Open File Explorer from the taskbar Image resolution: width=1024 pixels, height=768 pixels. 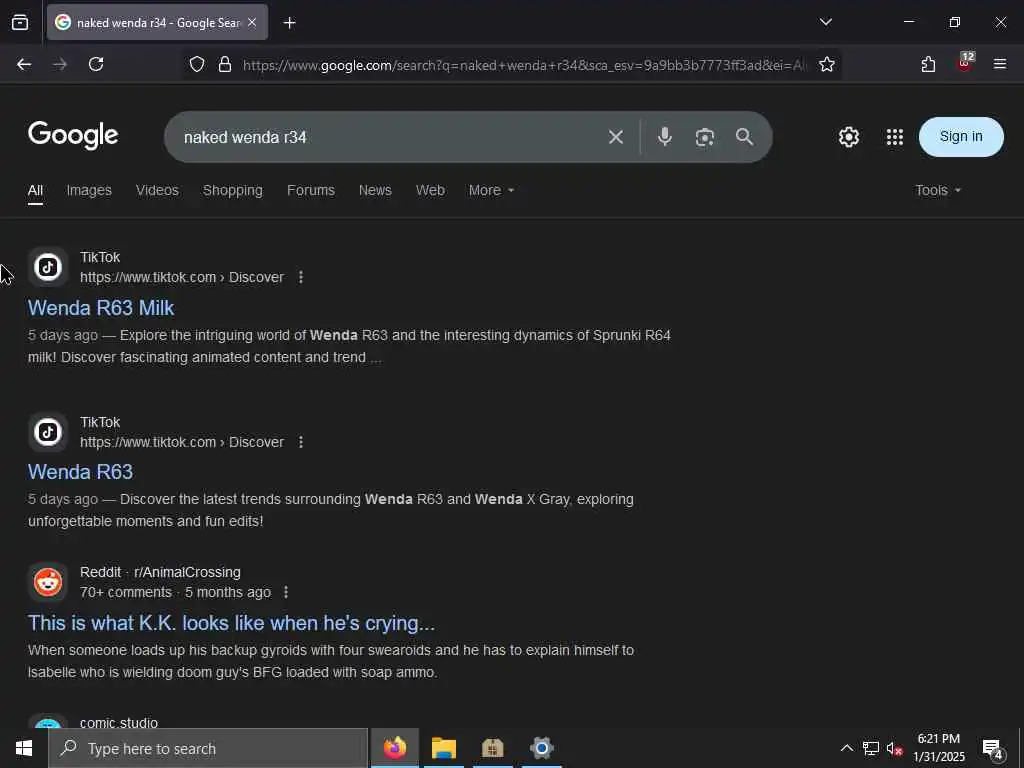click(443, 748)
